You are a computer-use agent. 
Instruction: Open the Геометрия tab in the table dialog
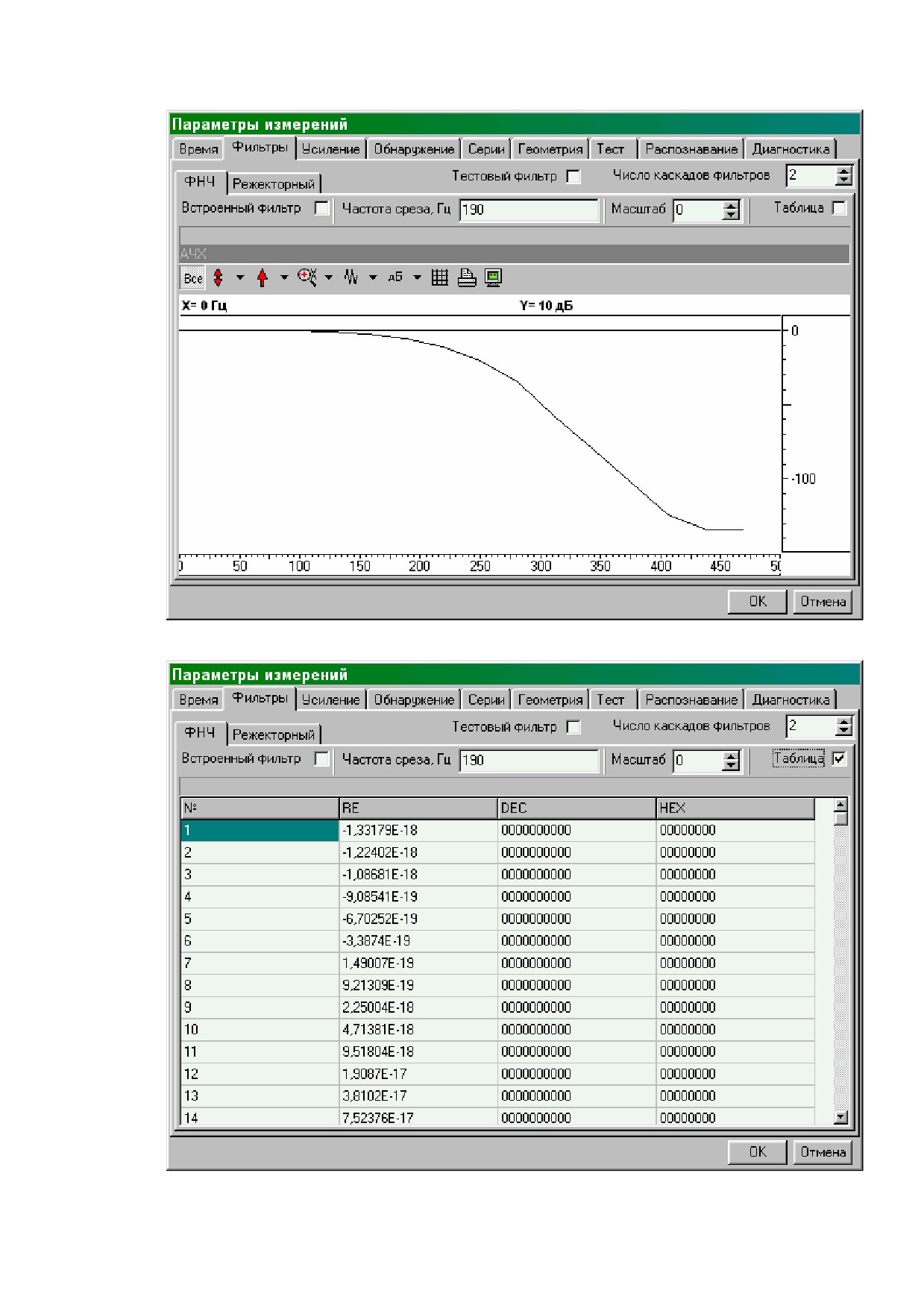pyautogui.click(x=550, y=699)
